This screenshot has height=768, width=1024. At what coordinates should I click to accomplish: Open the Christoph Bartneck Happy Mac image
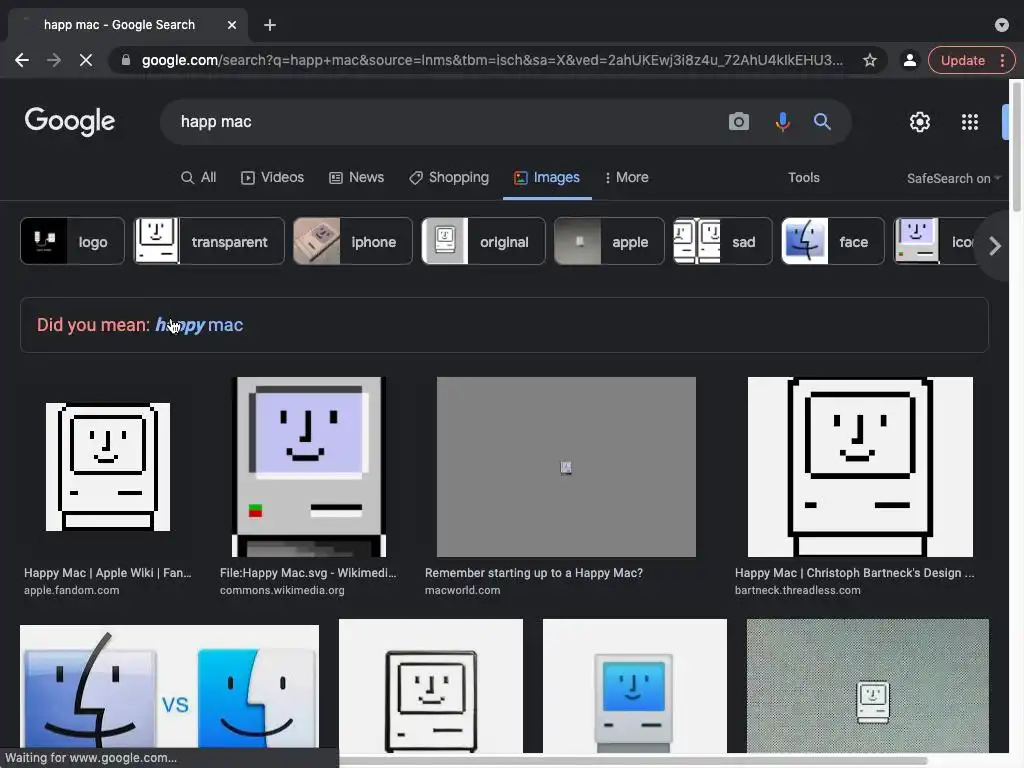point(860,467)
